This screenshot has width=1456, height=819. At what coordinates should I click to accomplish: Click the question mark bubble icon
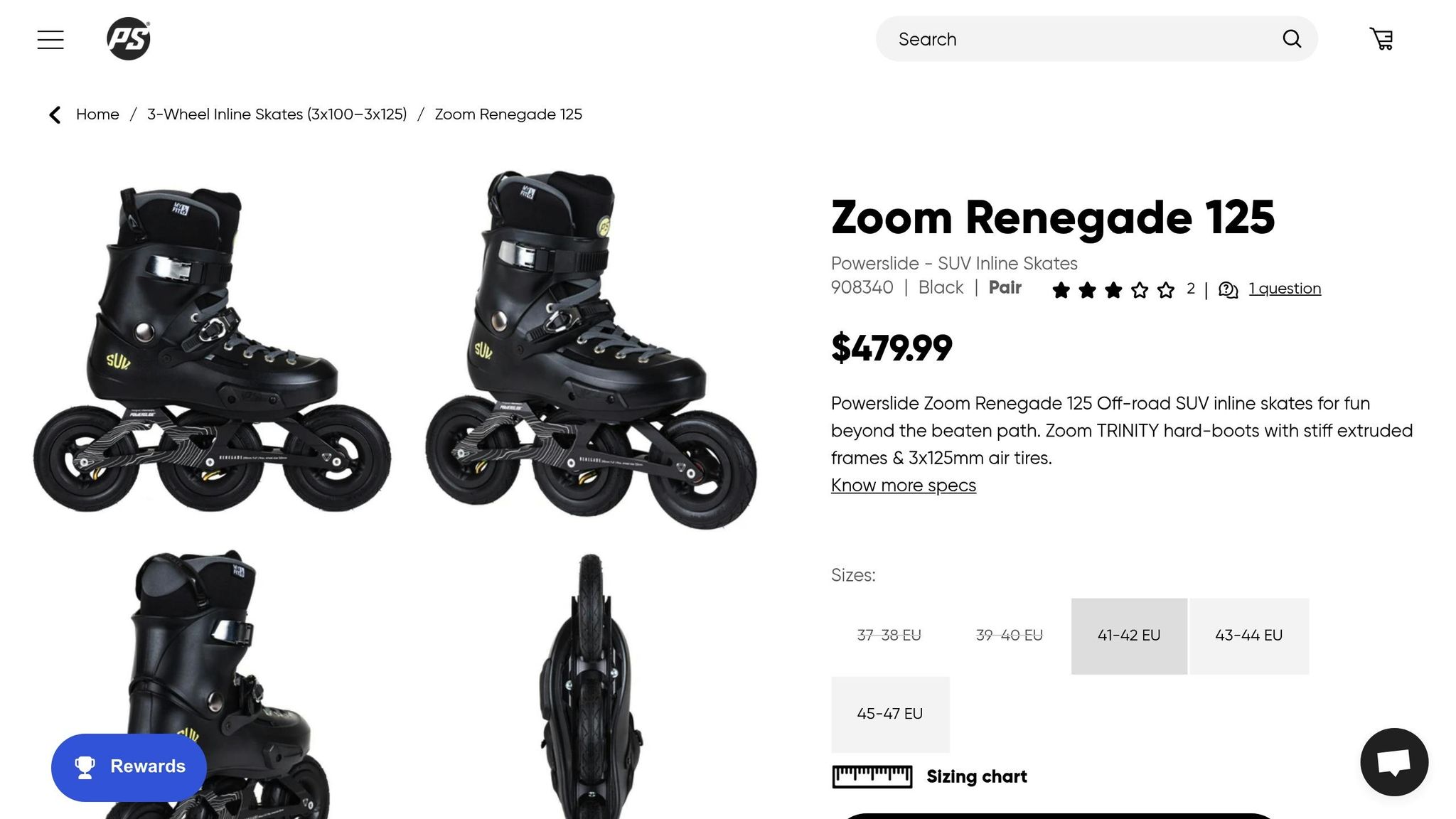[x=1228, y=289]
